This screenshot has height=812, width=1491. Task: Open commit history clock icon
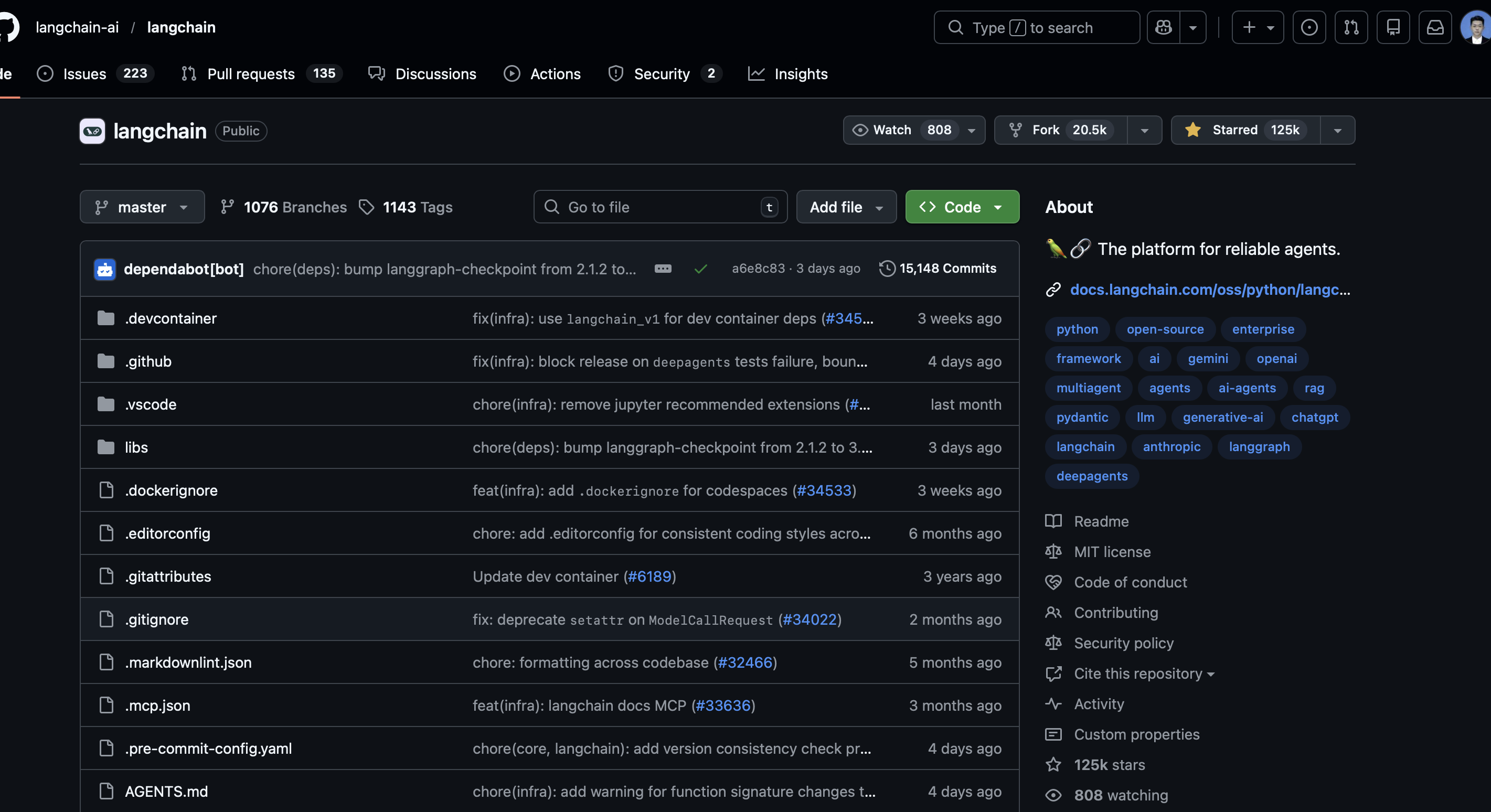[887, 269]
